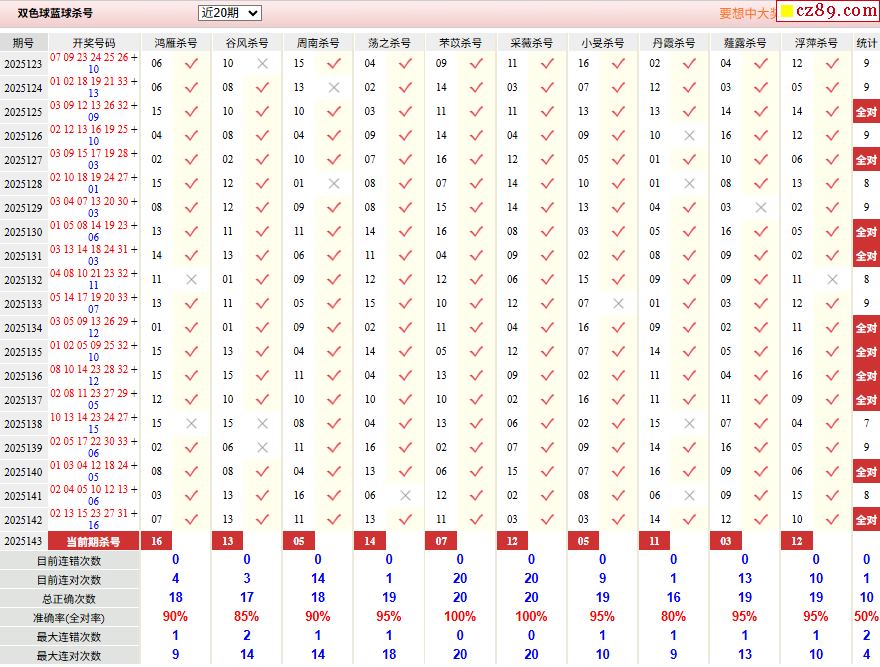880x667 pixels.
Task: Select the 鸿雁杀号 column header
Action: tap(176, 43)
